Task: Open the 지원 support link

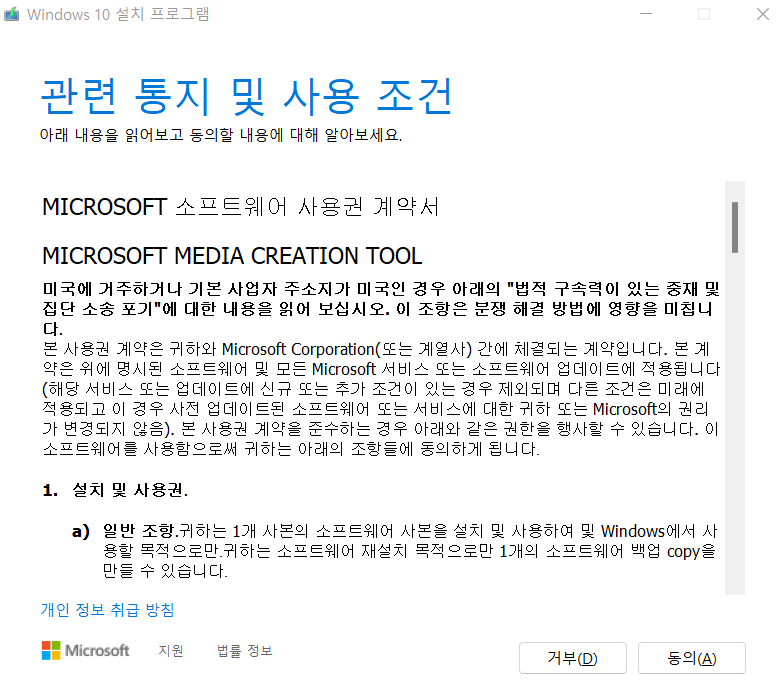Action: click(171, 651)
